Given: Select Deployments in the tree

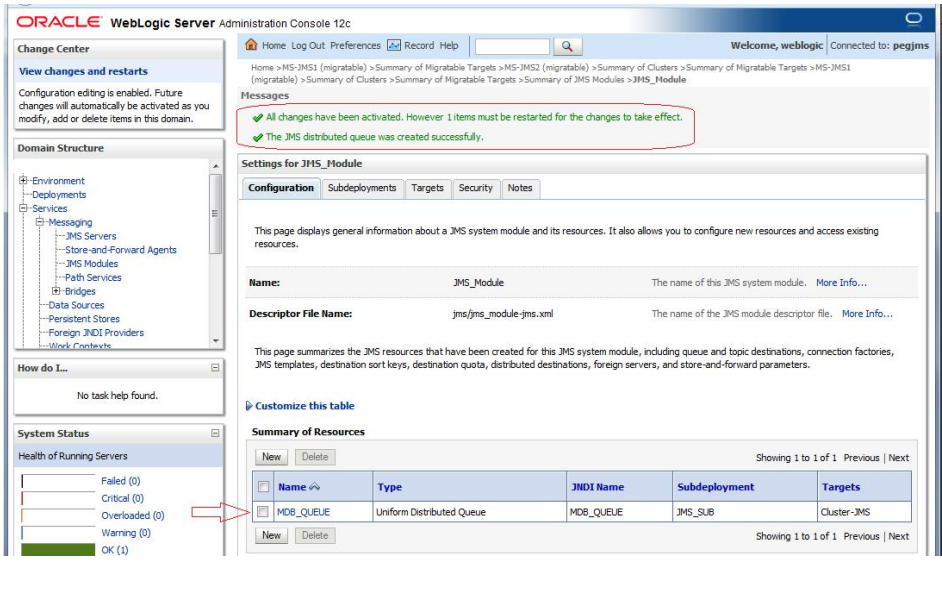Looking at the screenshot, I should pos(59,194).
